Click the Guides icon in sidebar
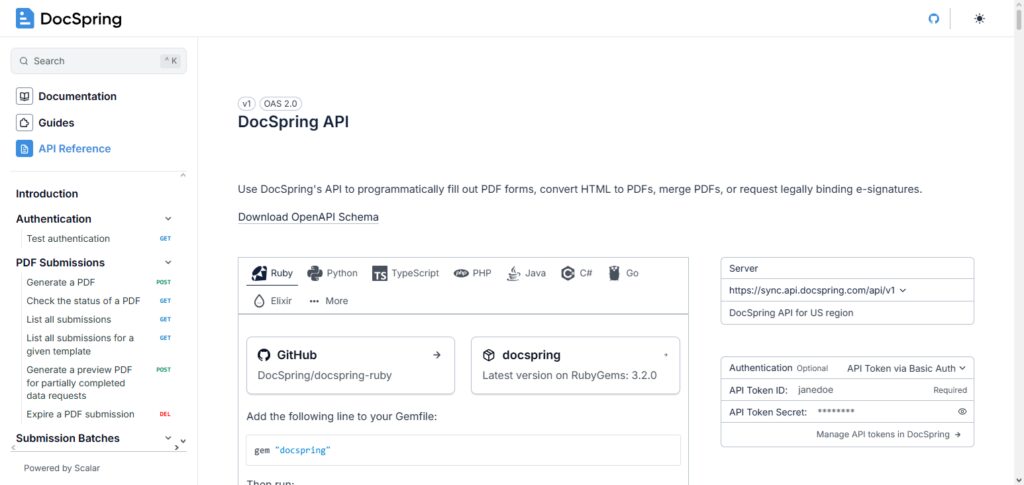The width and height of the screenshot is (1024, 485). (24, 123)
